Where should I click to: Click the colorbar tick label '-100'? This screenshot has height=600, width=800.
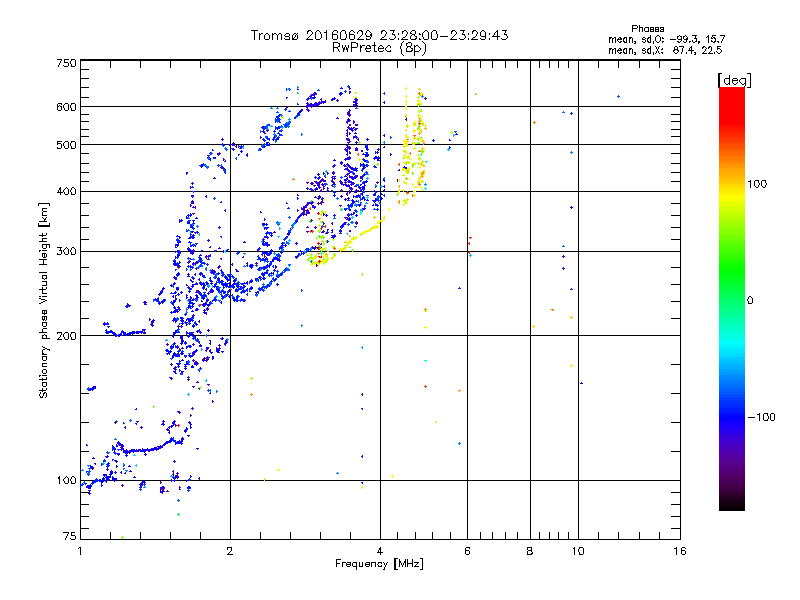tap(761, 417)
